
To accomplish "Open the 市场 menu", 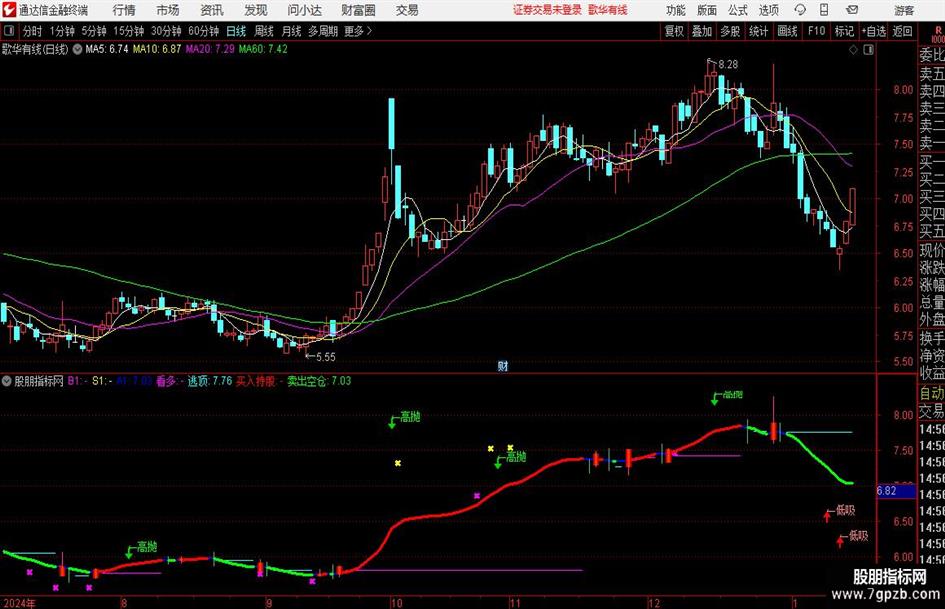I will point(168,10).
